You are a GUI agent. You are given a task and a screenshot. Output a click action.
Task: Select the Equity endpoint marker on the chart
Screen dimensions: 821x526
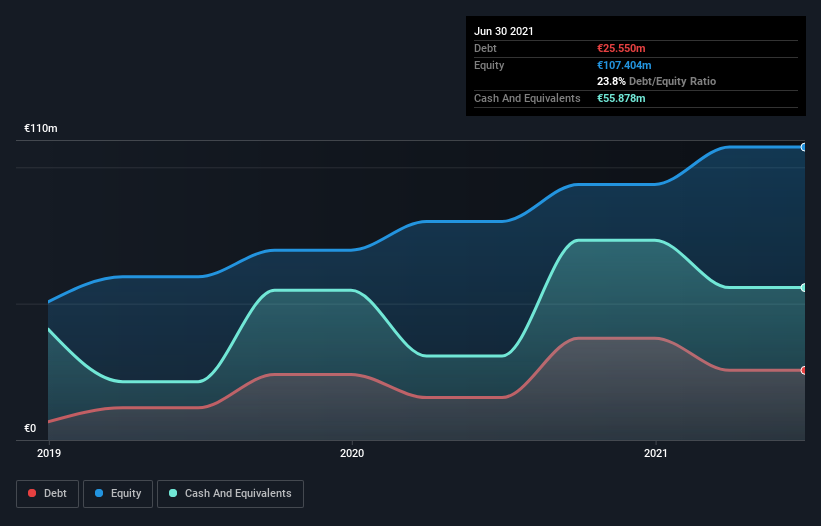pos(803,148)
